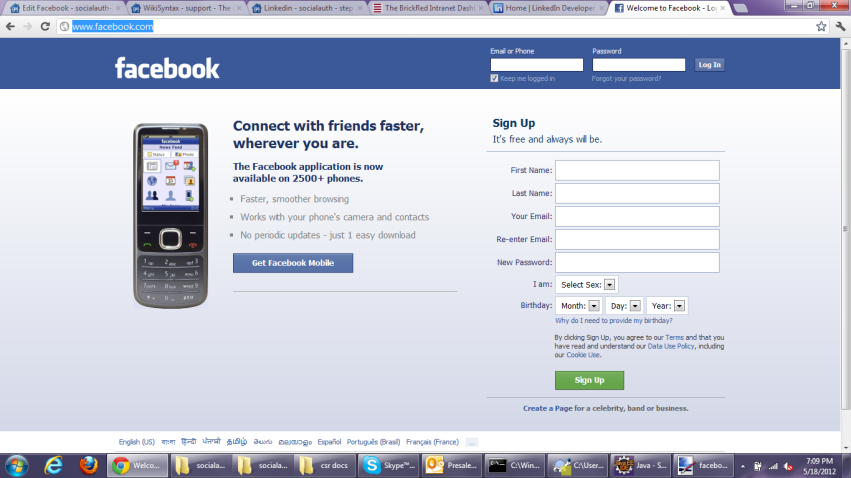Toggle the Keep me logged in checkbox
The height and width of the screenshot is (478, 851).
pos(494,78)
